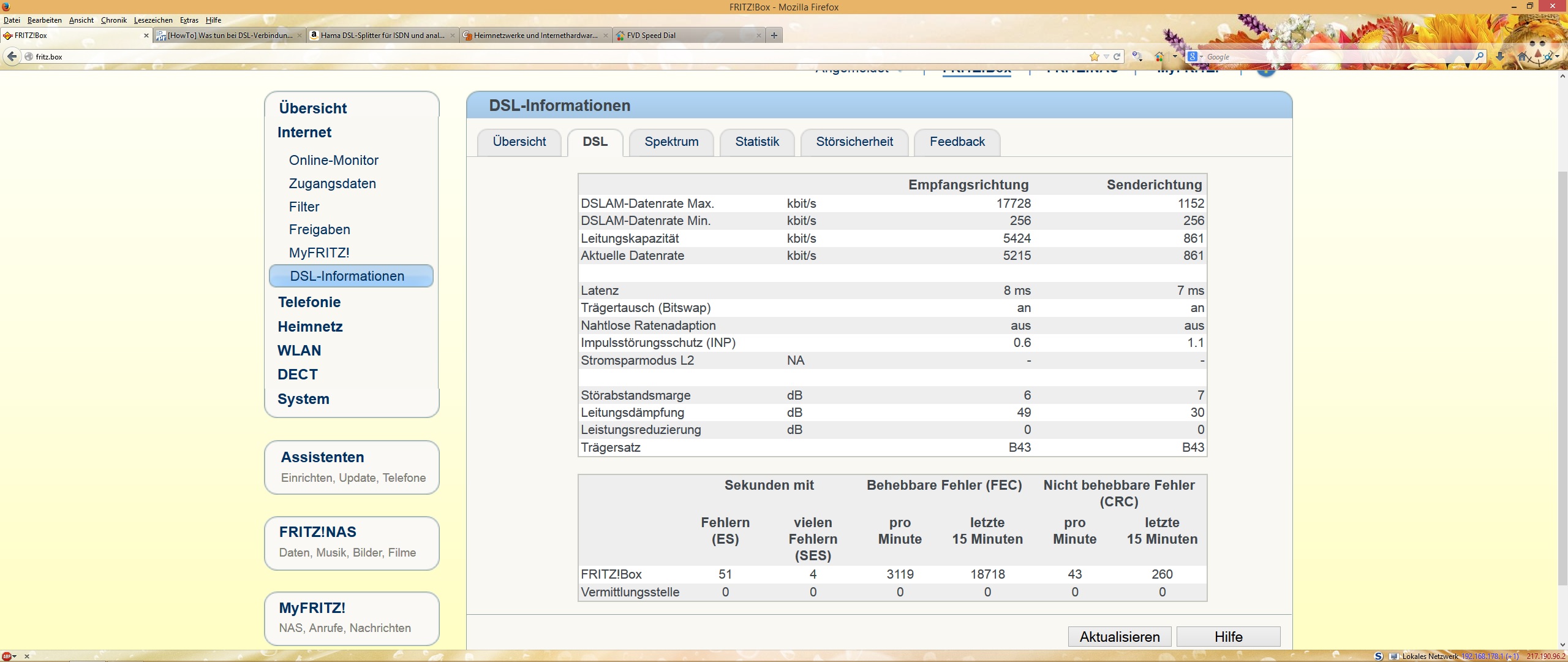
Task: Switch to the Spektrum tab
Action: click(x=671, y=142)
